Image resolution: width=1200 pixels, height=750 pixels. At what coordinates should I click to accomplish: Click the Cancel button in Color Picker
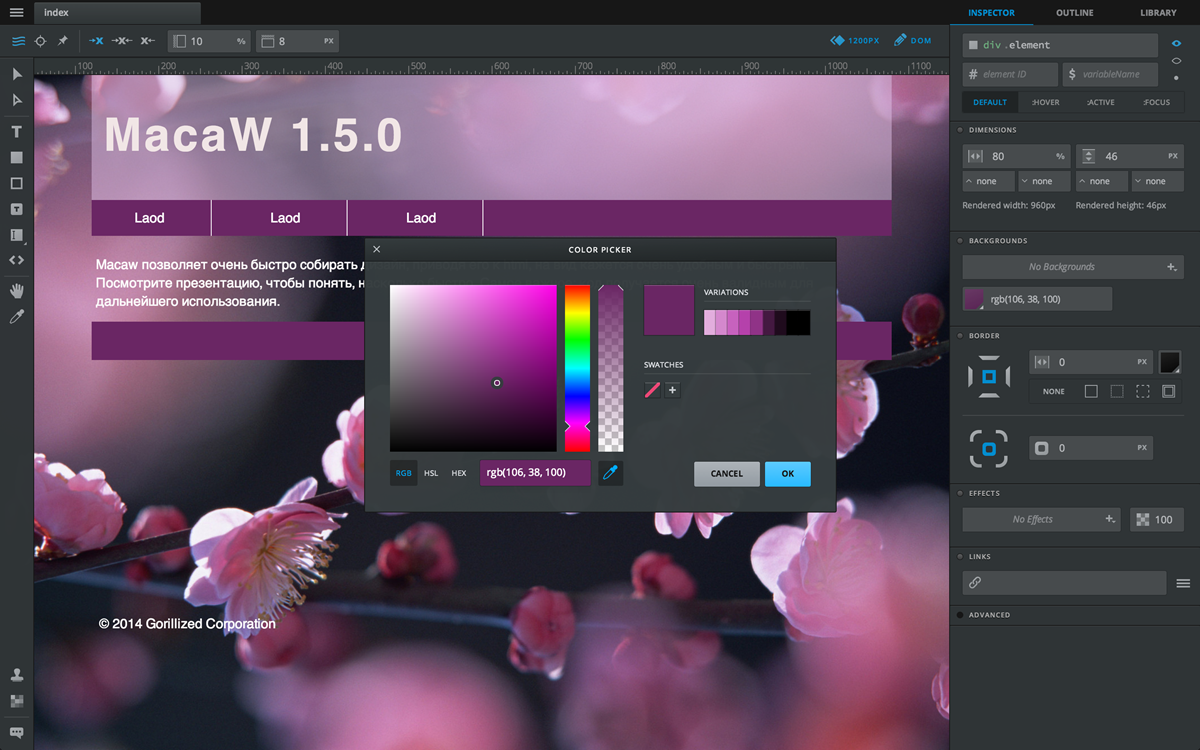coord(727,474)
